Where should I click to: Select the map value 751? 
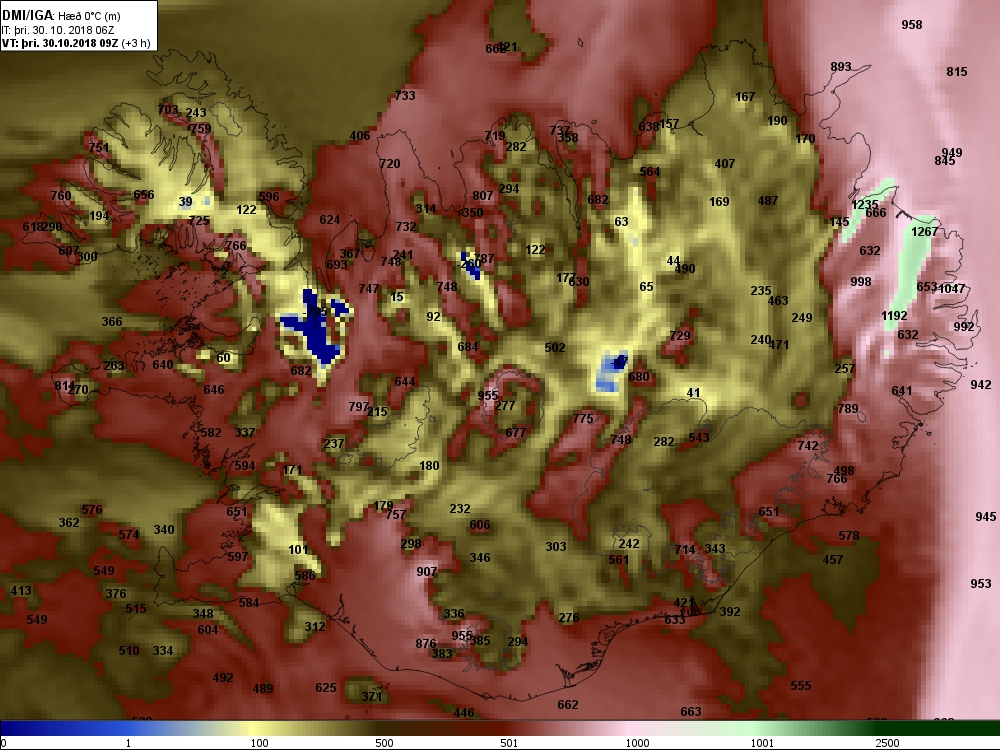click(x=98, y=147)
